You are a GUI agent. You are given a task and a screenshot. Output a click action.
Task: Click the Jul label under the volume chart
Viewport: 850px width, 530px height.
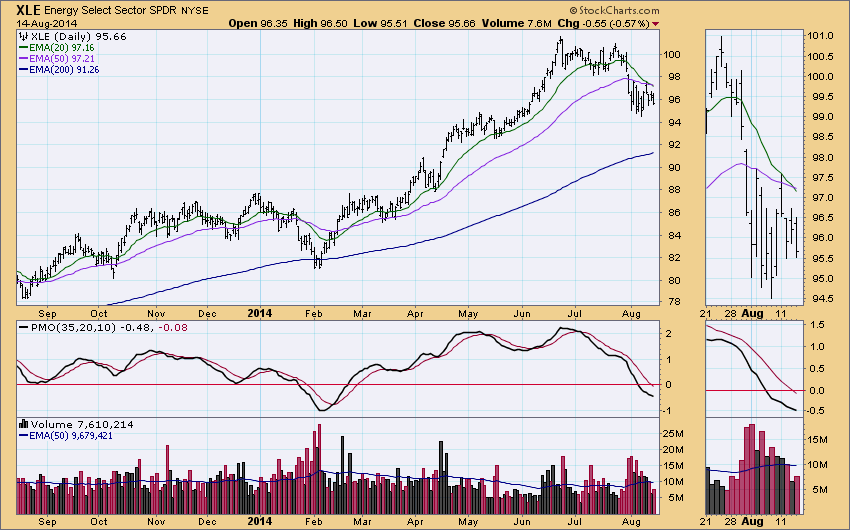pyautogui.click(x=574, y=522)
